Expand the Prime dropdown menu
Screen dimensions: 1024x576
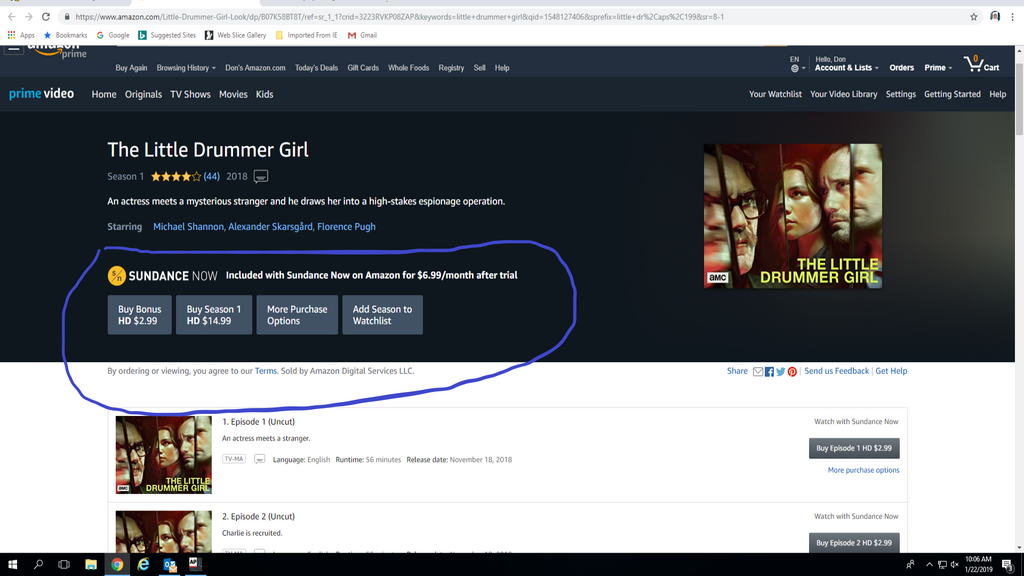(x=938, y=68)
